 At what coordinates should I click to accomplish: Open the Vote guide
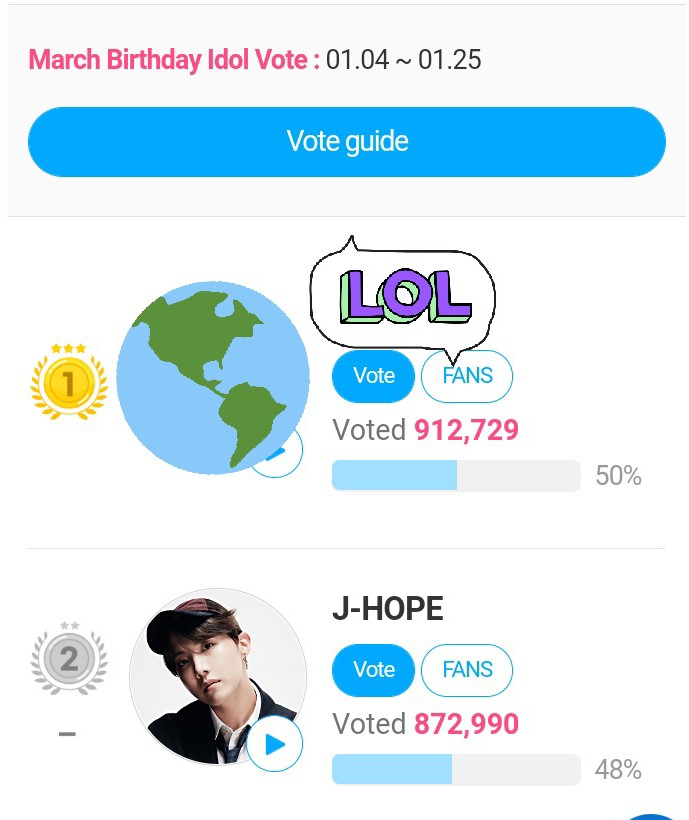346,141
